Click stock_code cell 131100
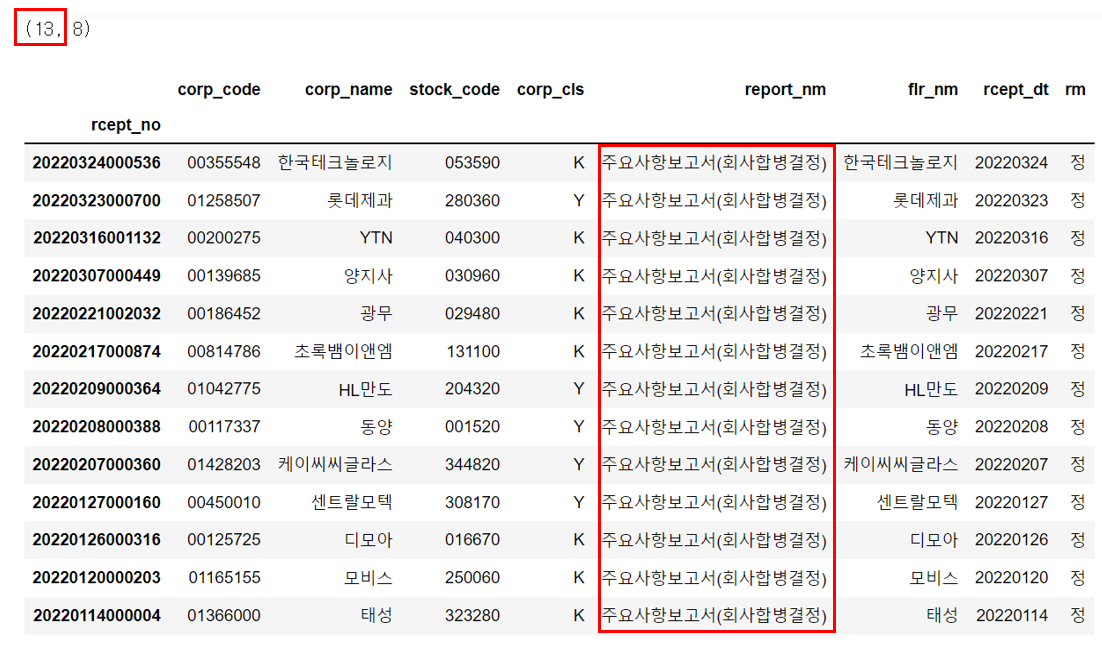The width and height of the screenshot is (1102, 649). coord(472,352)
